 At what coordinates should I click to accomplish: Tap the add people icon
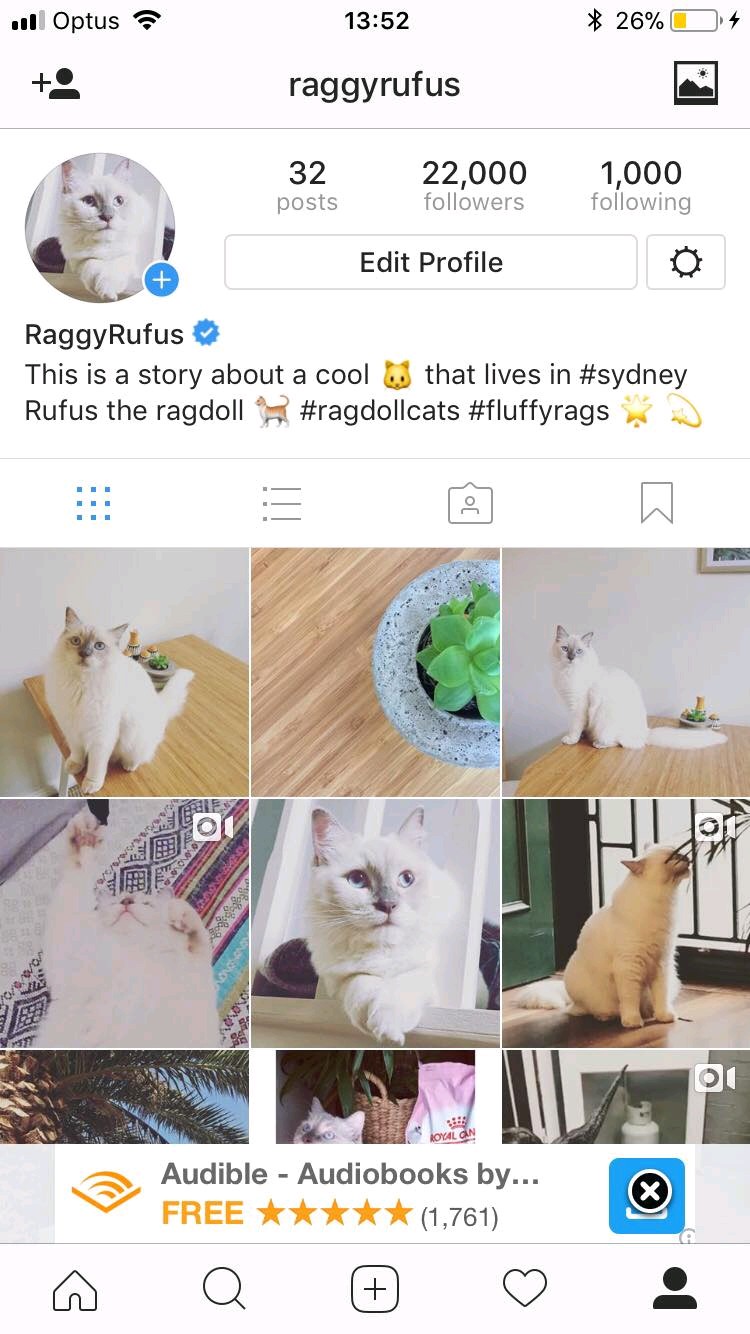(56, 84)
